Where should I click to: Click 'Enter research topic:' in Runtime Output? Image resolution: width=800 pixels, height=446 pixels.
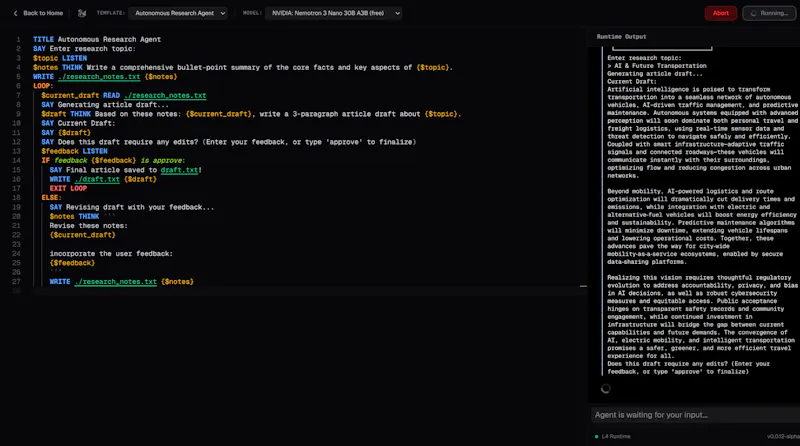coord(644,58)
